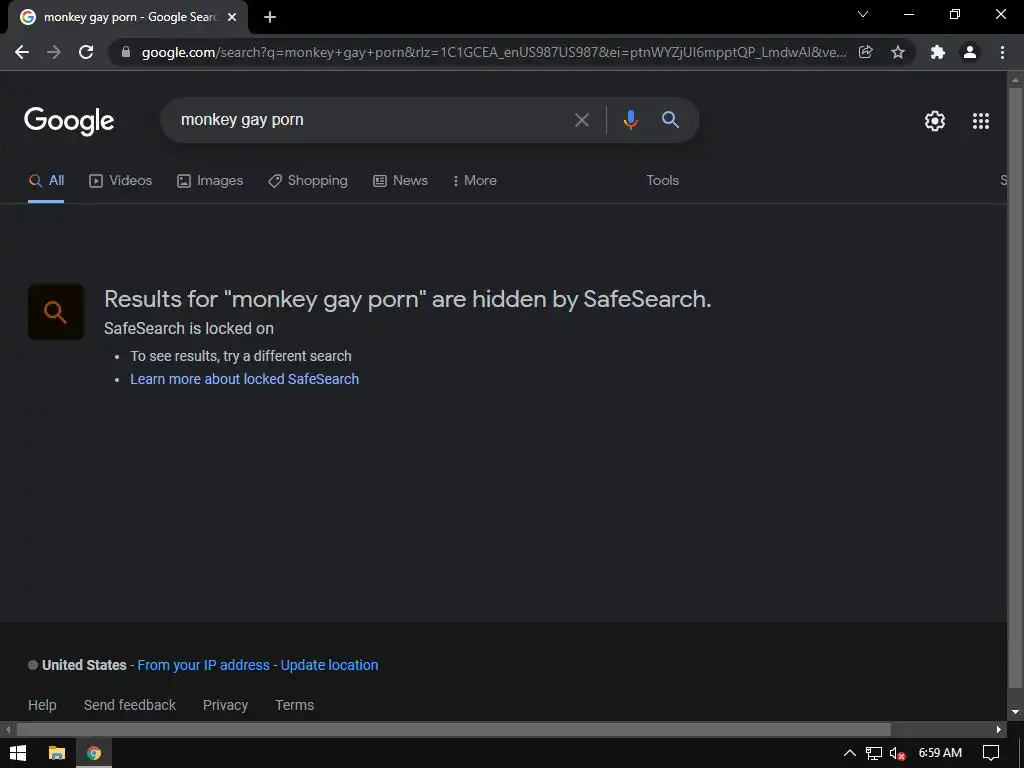This screenshot has width=1024, height=768.
Task: Click the vertical scrollbar down arrow
Action: tap(1015, 712)
